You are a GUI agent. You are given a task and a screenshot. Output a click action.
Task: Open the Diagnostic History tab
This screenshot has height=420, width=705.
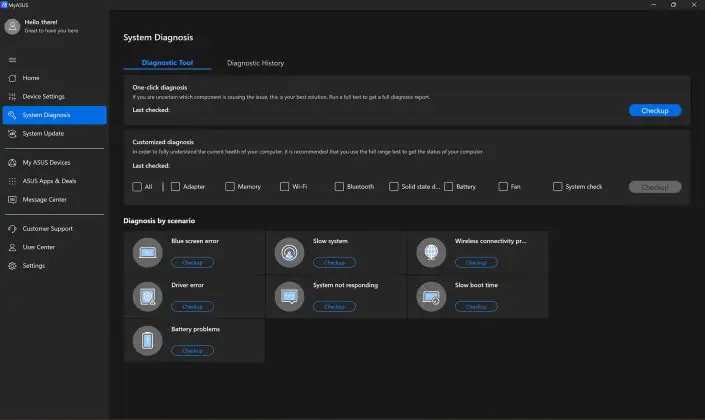tap(255, 63)
